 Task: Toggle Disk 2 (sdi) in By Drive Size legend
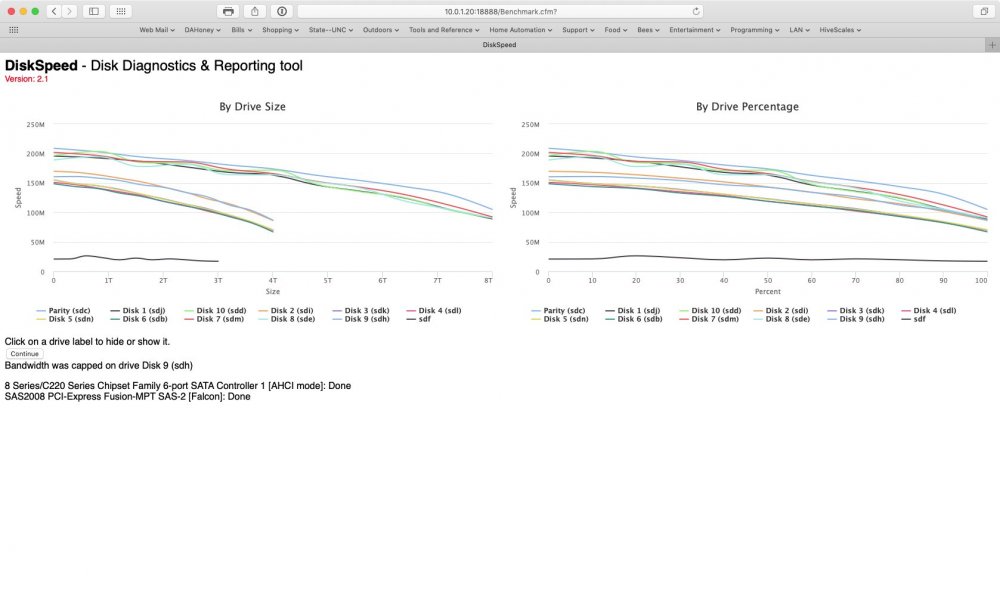click(286, 311)
